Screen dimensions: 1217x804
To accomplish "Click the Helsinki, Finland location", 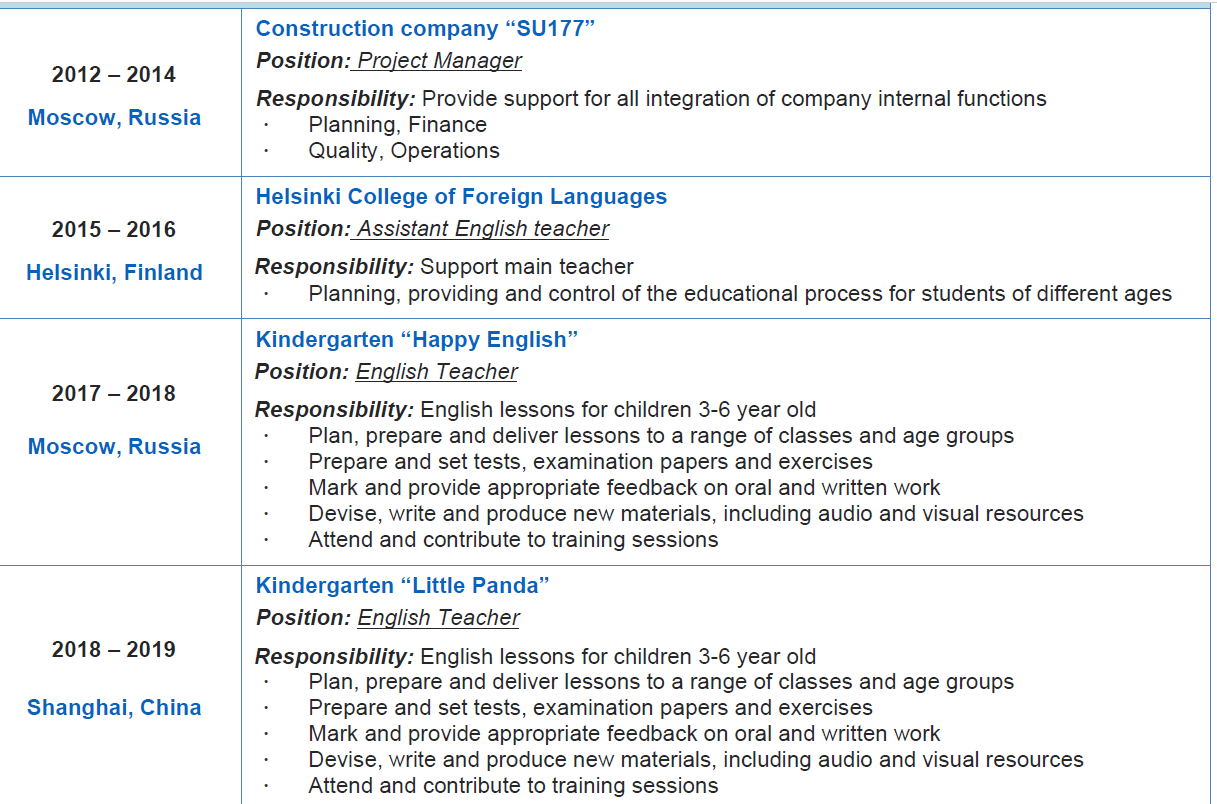I will click(114, 273).
